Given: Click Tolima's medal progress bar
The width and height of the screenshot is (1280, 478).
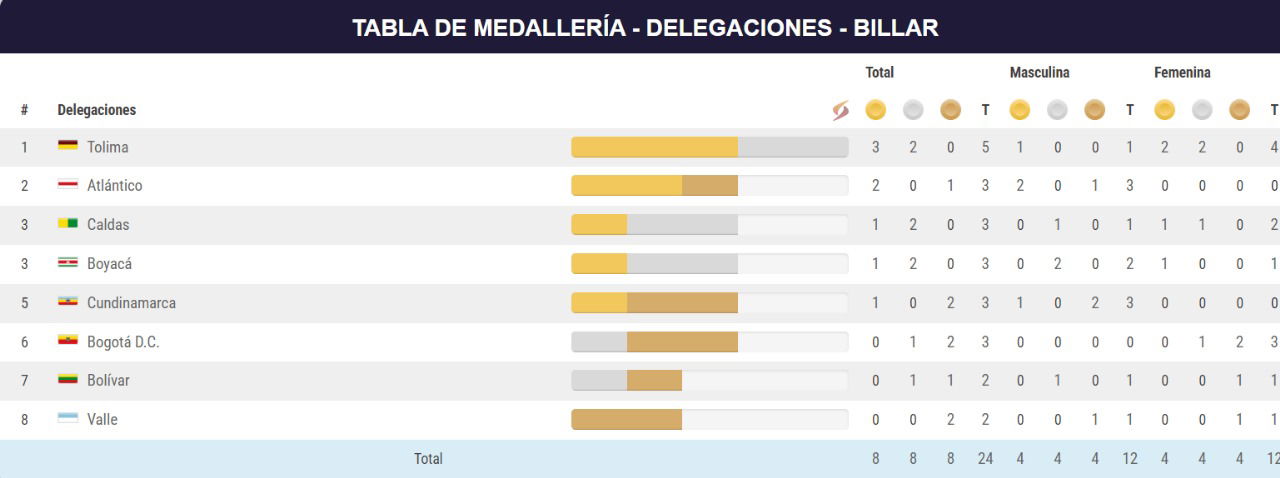Looking at the screenshot, I should click(x=709, y=147).
